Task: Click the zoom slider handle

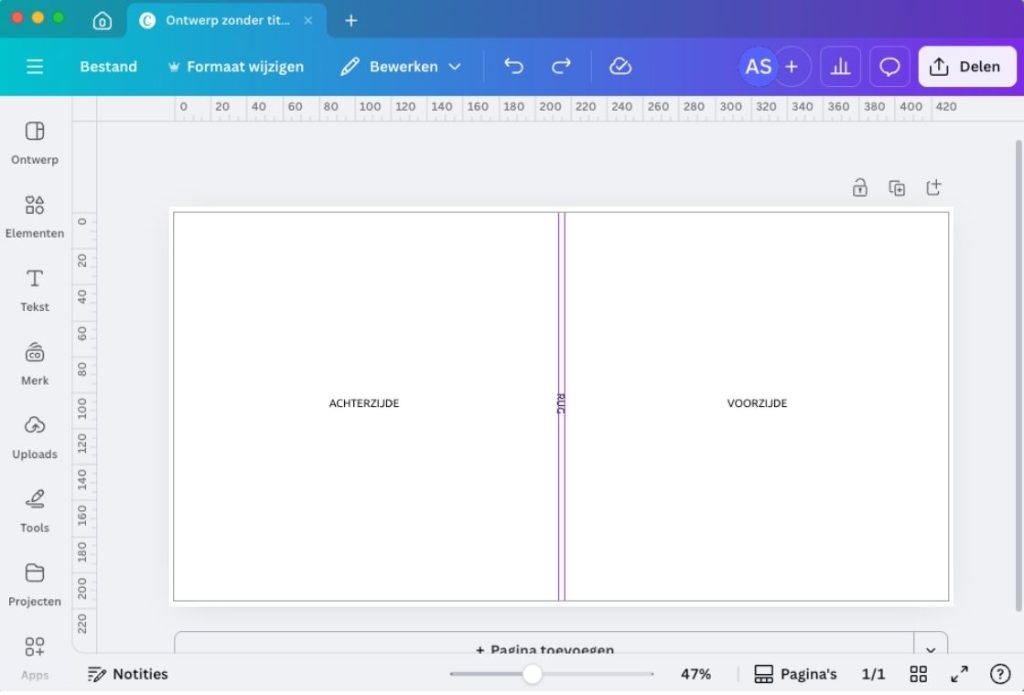Action: pos(532,674)
